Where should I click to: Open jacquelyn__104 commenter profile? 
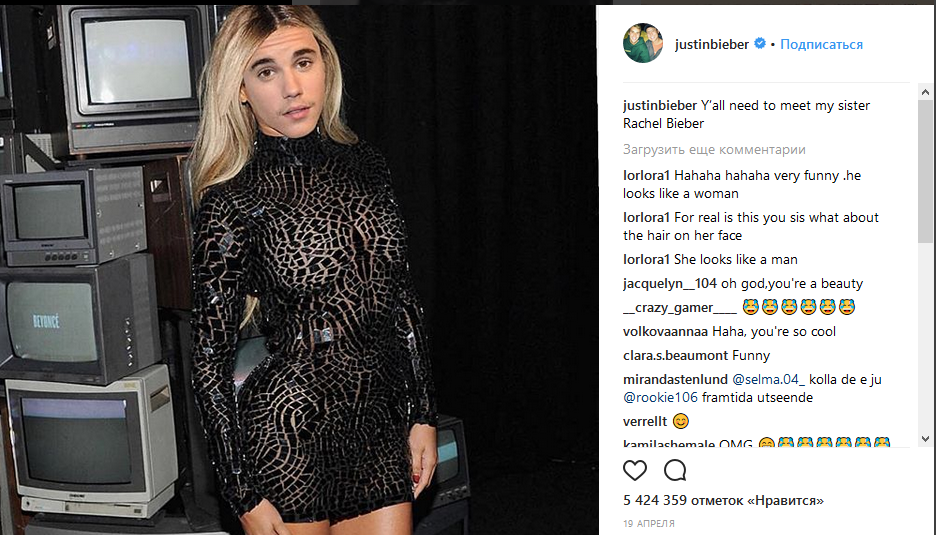click(670, 284)
